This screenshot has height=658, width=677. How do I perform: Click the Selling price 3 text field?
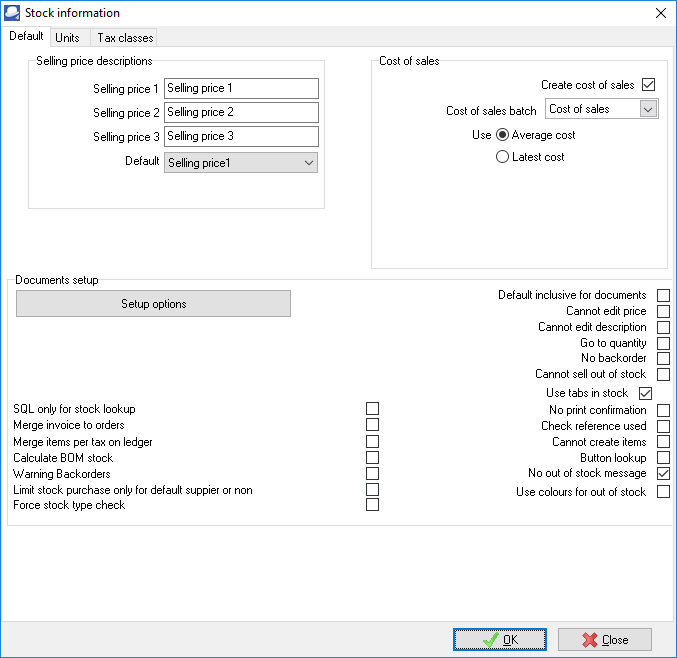tap(241, 136)
